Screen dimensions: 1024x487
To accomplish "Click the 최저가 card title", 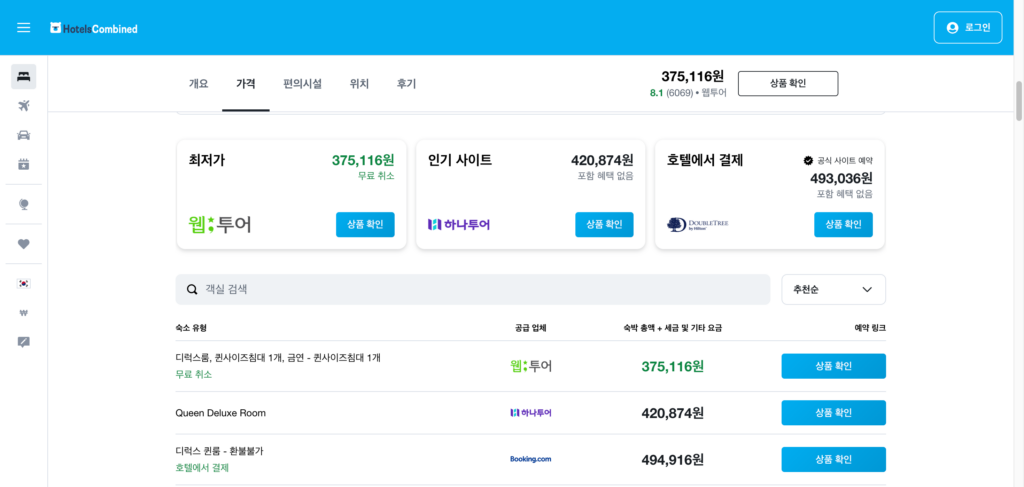I will (207, 160).
